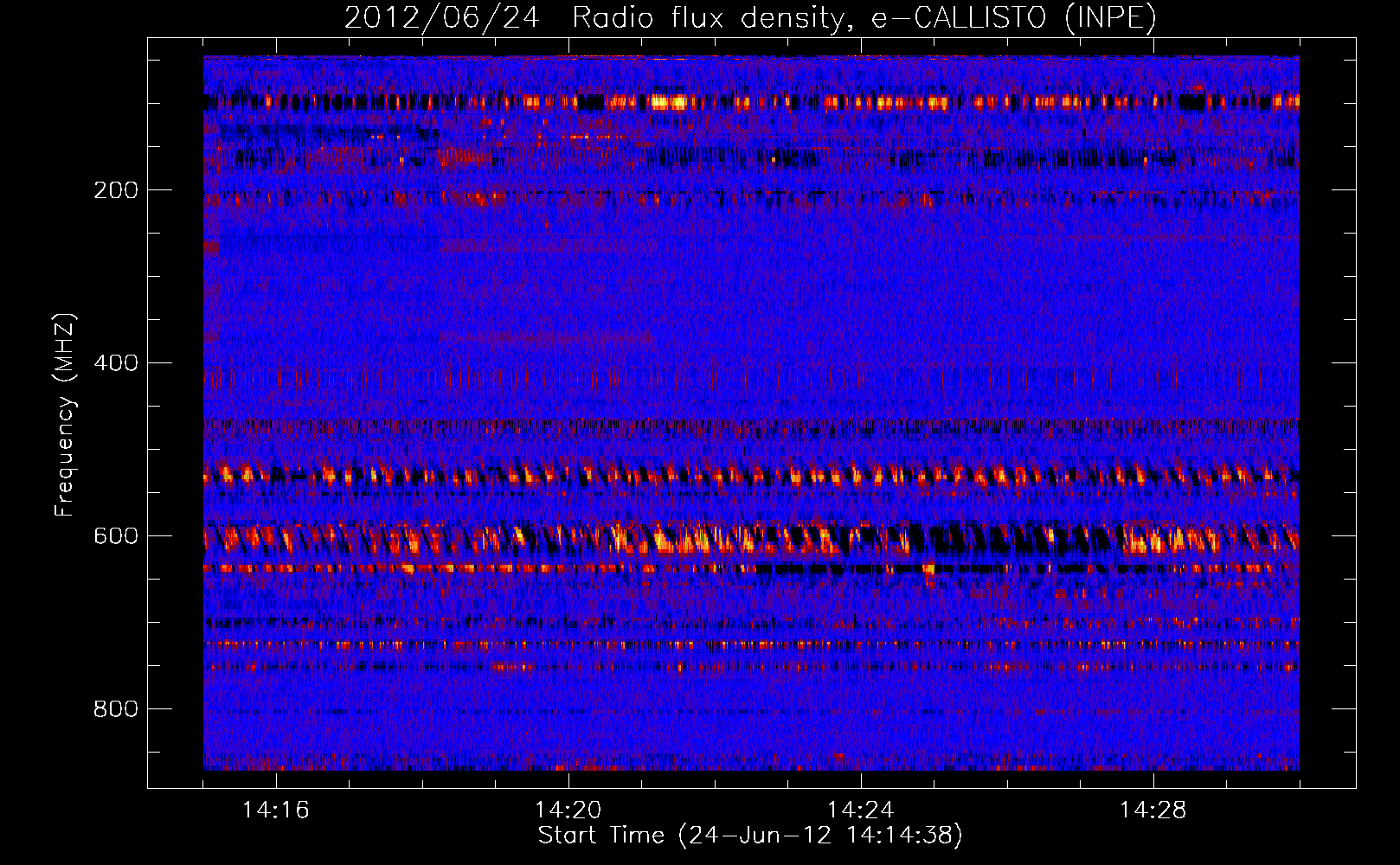This screenshot has height=865, width=1400.
Task: Click the 14:24 time axis label
Action: pos(860,811)
